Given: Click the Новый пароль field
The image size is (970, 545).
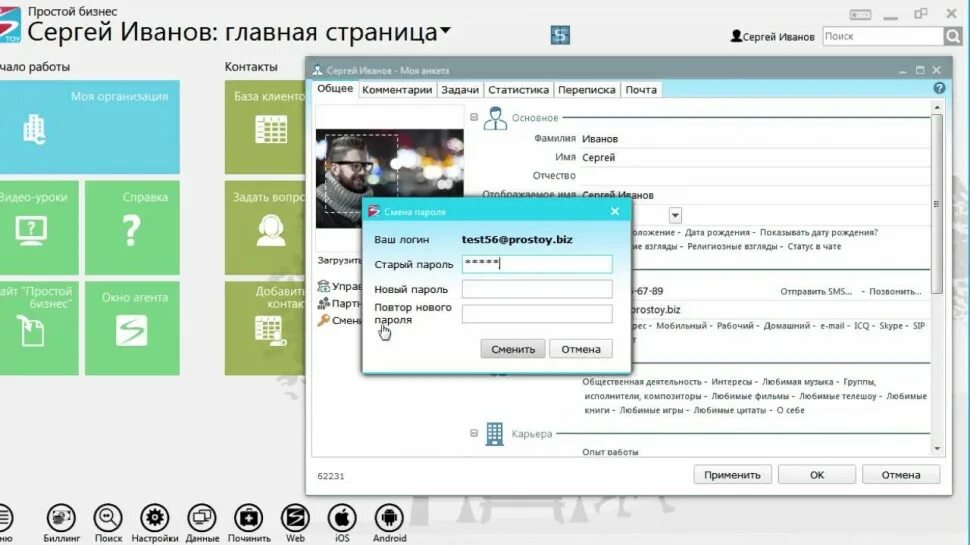Looking at the screenshot, I should click(537, 289).
